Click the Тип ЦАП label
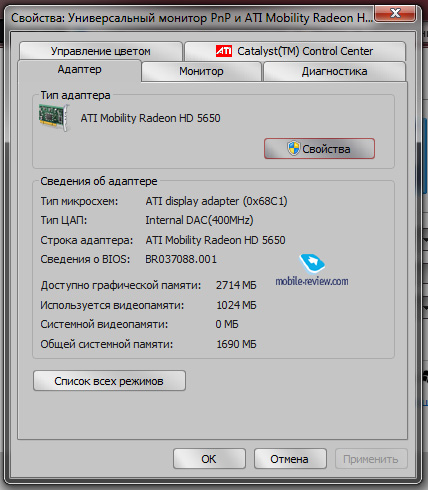Image resolution: width=428 pixels, height=490 pixels. click(64, 220)
